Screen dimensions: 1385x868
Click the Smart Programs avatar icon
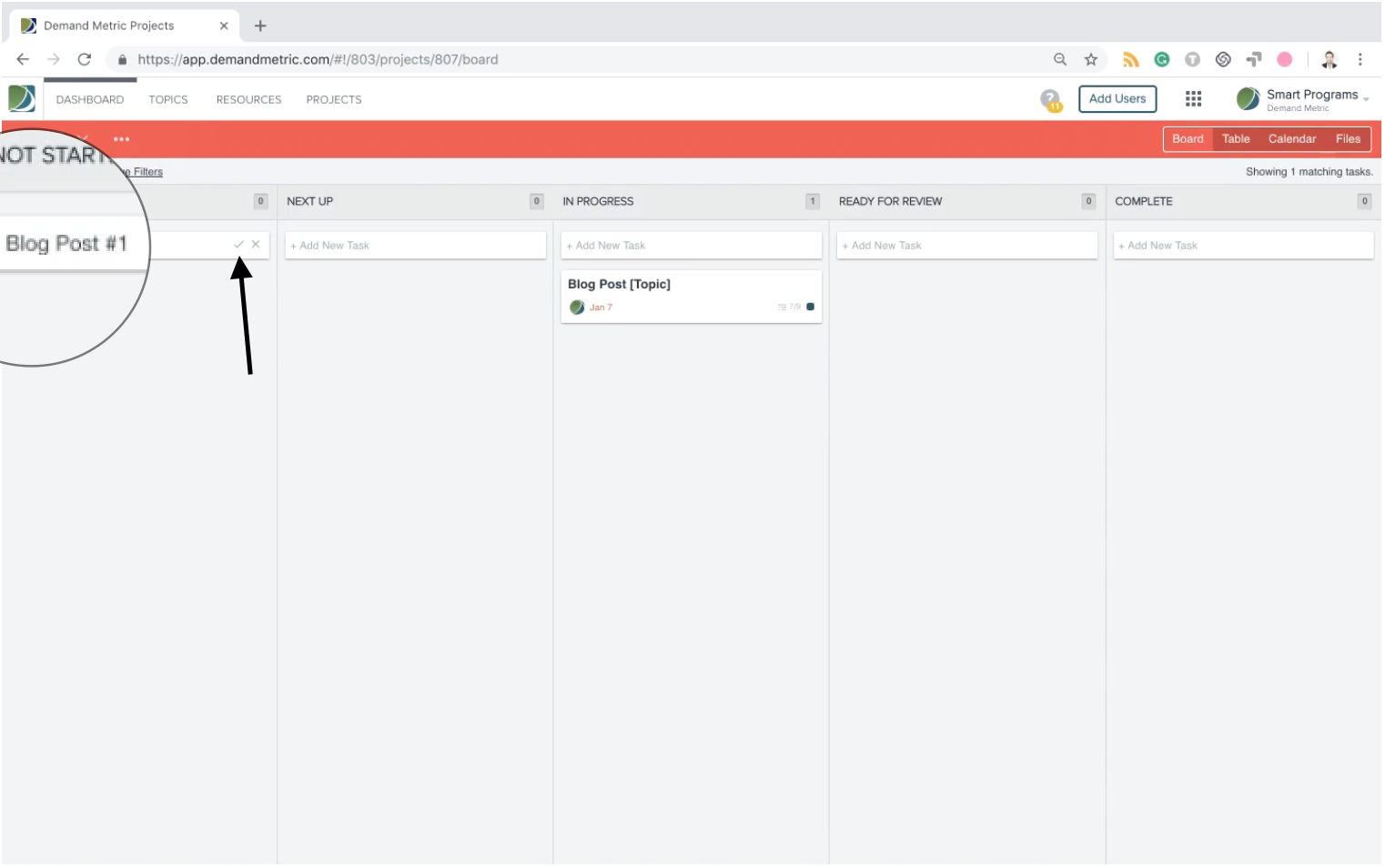[1248, 98]
